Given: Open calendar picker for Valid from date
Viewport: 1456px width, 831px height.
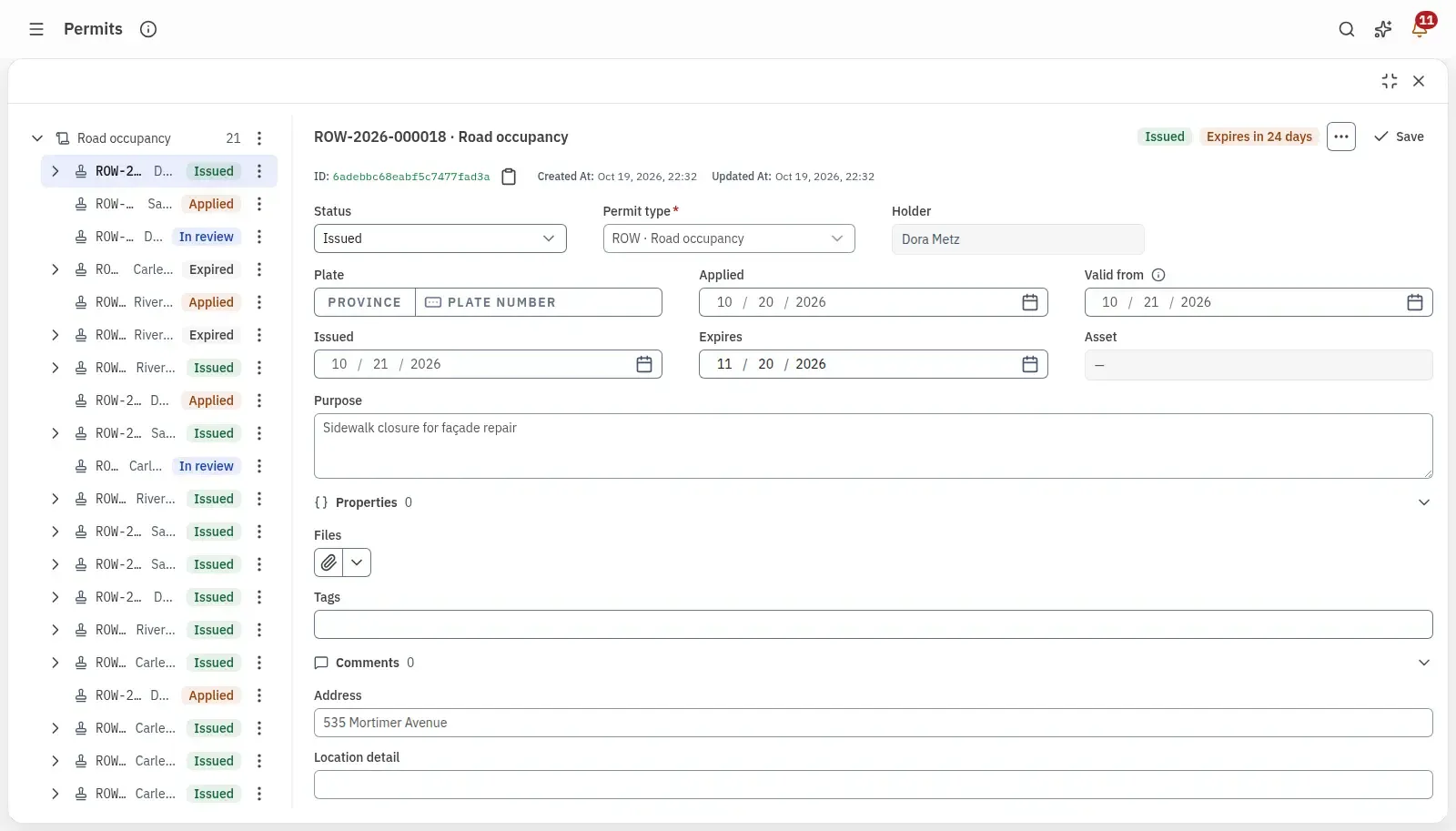Looking at the screenshot, I should (x=1415, y=302).
